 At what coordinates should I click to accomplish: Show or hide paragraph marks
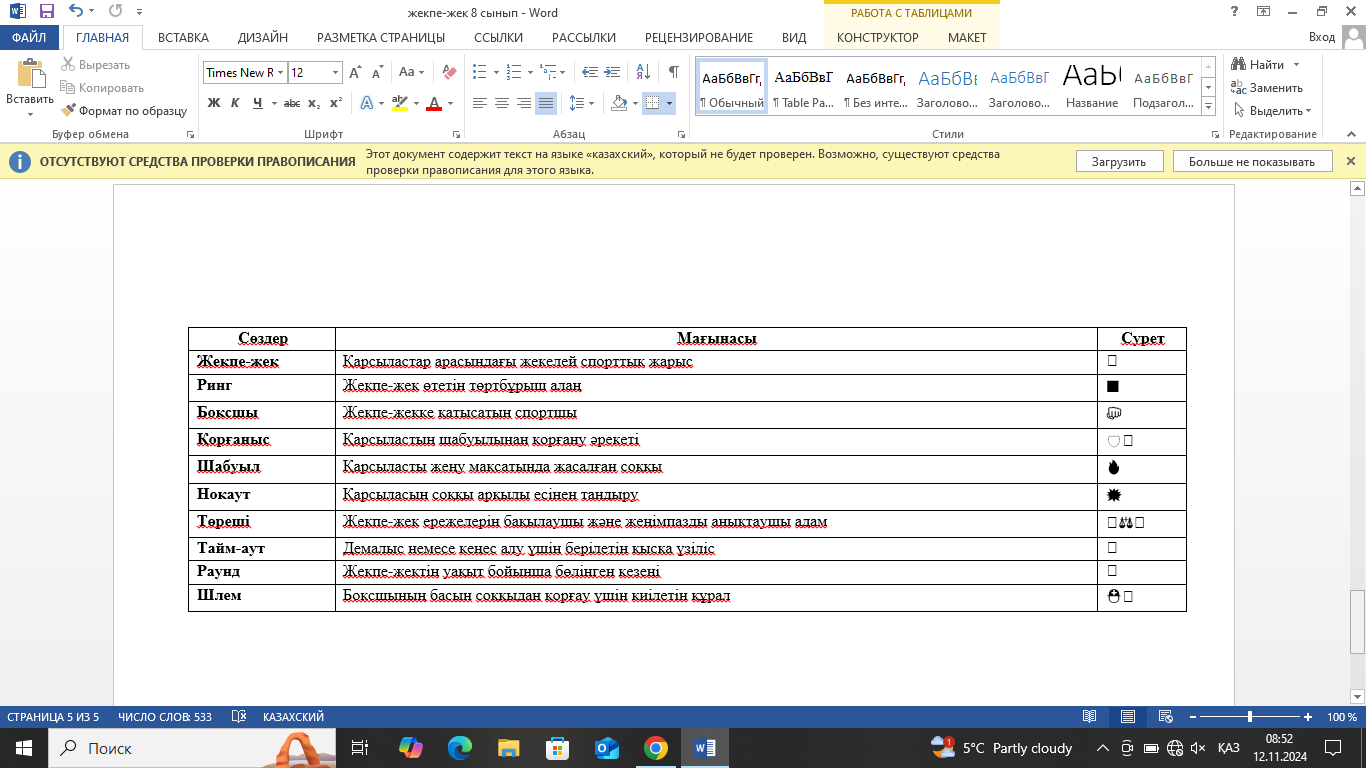pos(673,72)
